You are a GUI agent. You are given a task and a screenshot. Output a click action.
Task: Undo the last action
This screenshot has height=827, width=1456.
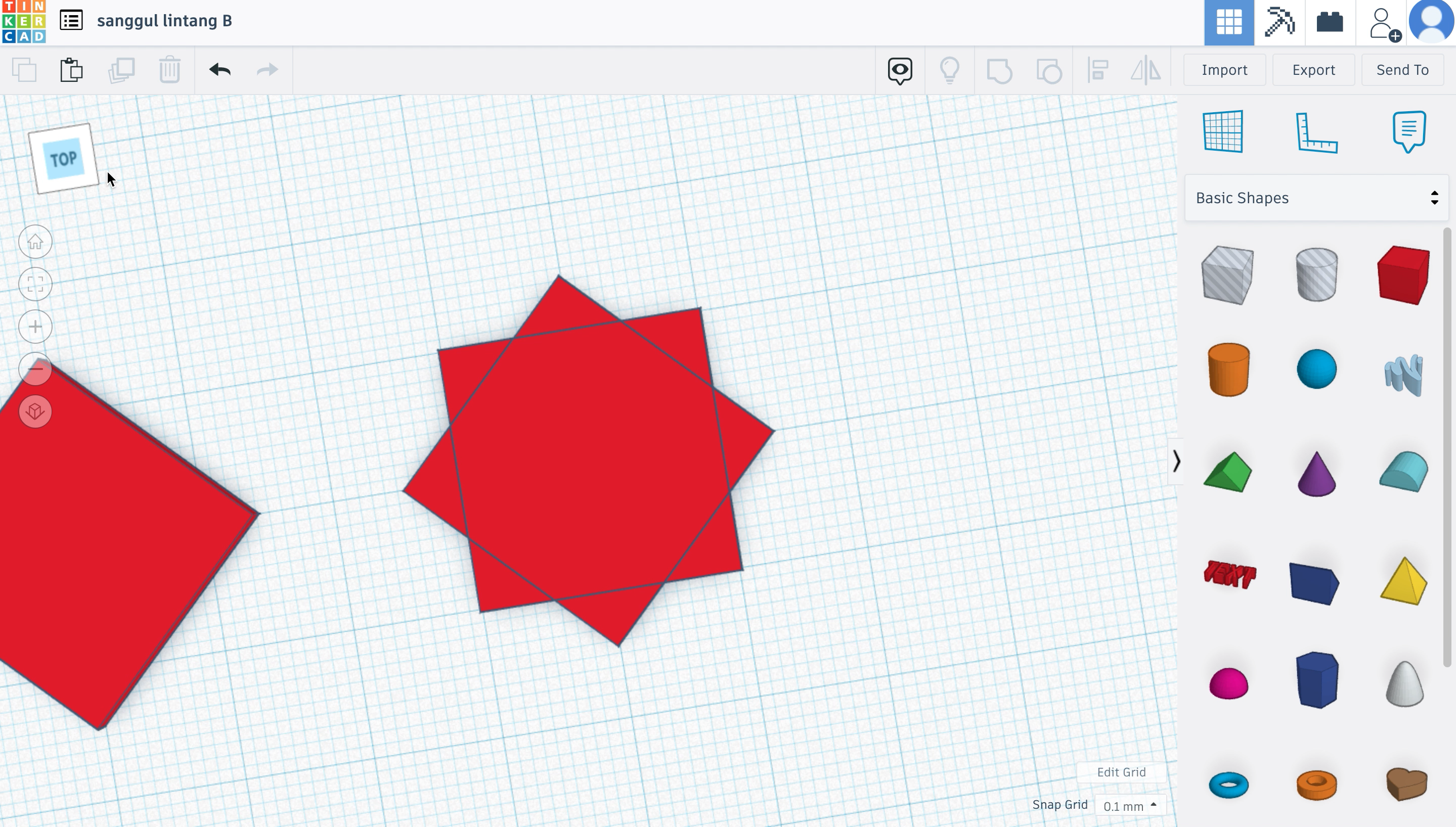coord(220,70)
